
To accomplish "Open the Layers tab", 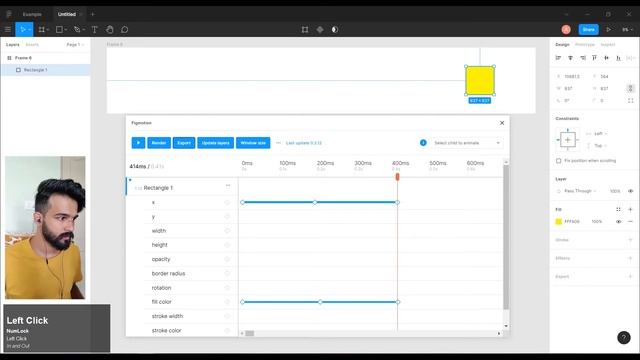I will pos(13,44).
